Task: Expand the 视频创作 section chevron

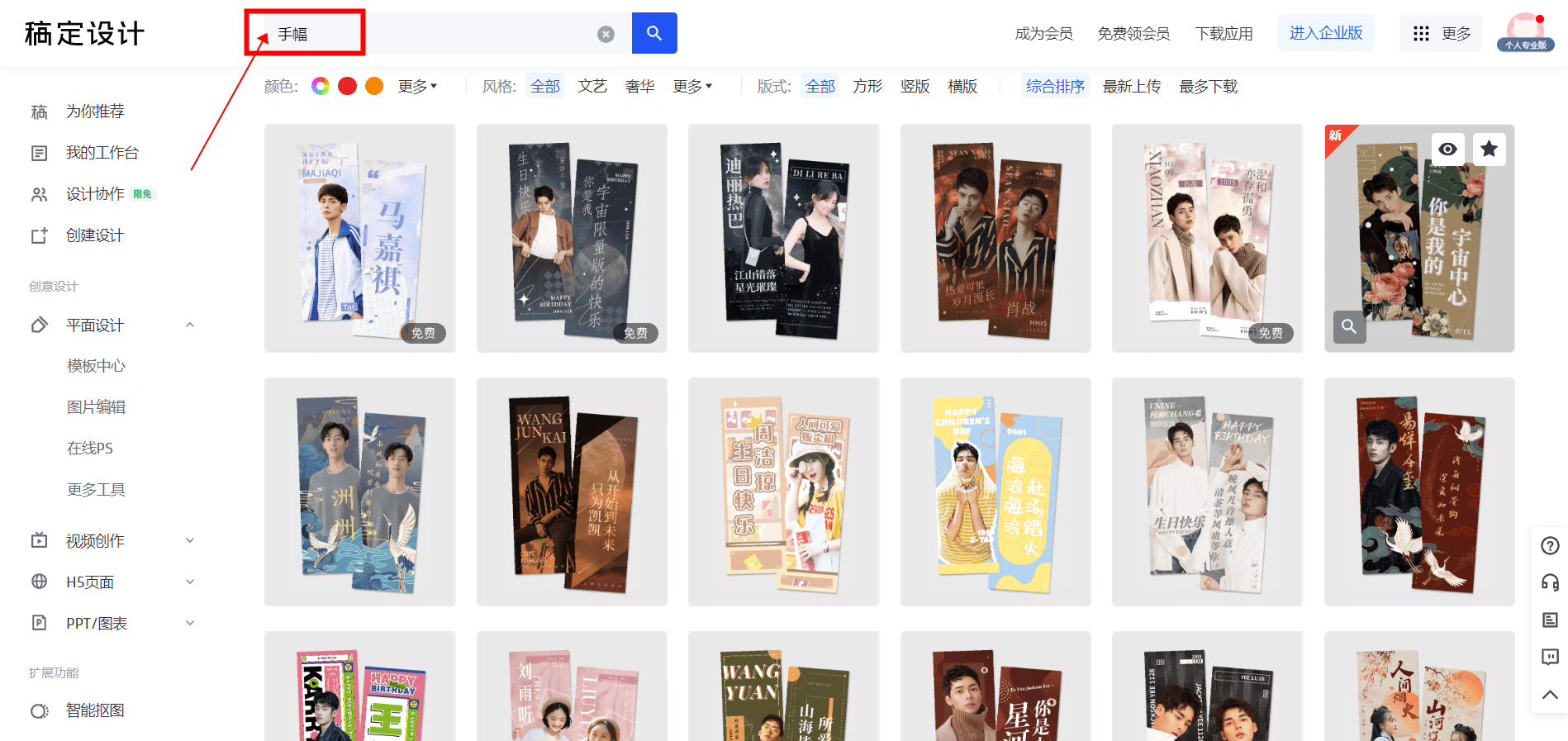Action: click(x=190, y=541)
